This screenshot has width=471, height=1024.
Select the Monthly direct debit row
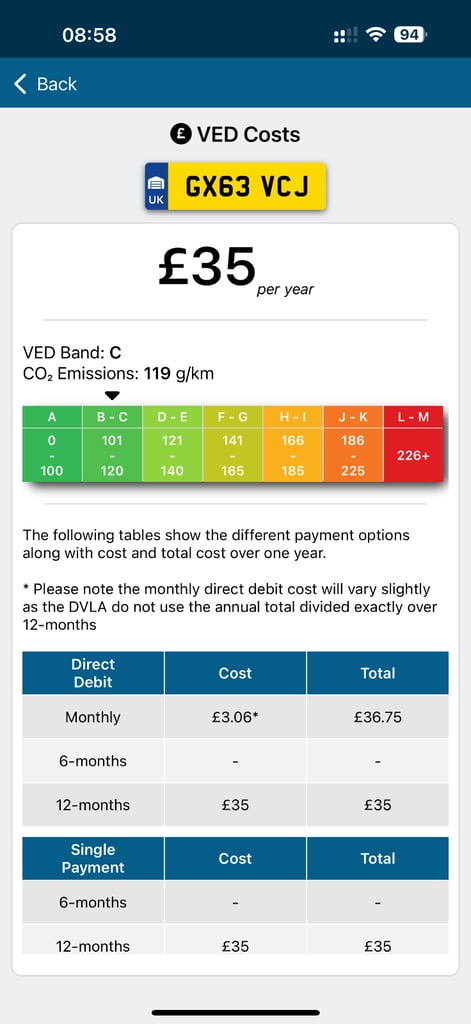tap(235, 717)
